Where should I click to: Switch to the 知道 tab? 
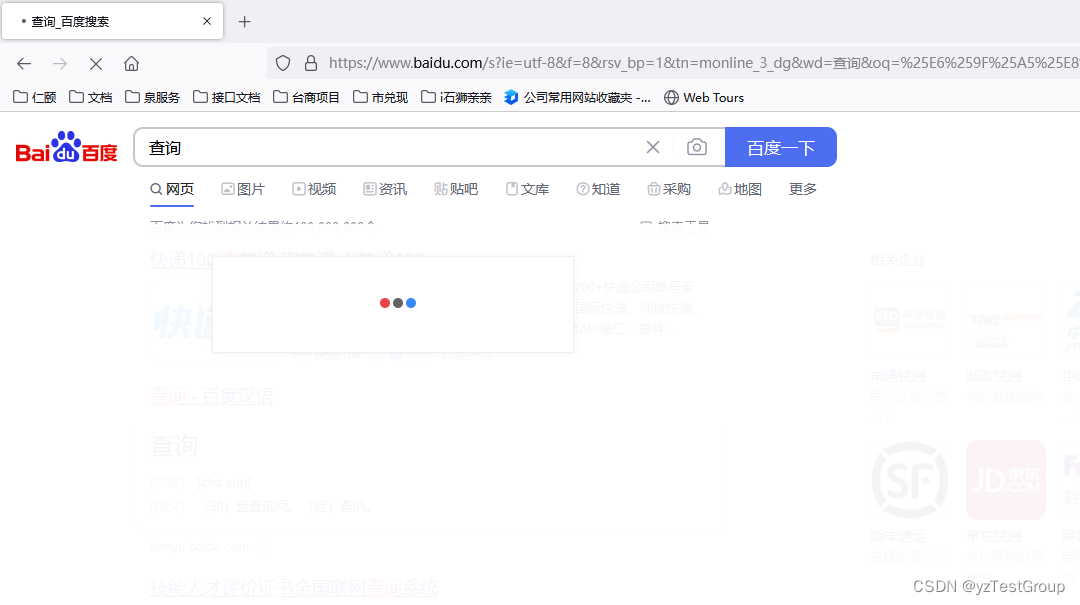click(x=598, y=189)
